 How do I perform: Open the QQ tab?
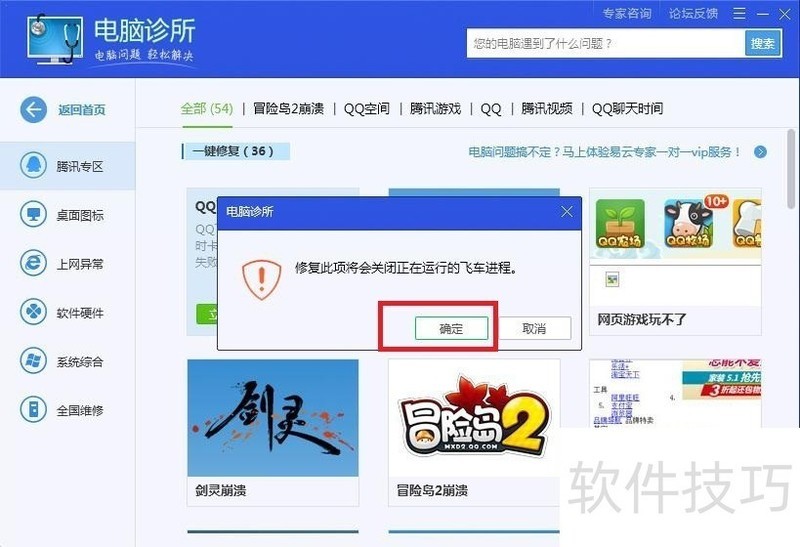(491, 109)
